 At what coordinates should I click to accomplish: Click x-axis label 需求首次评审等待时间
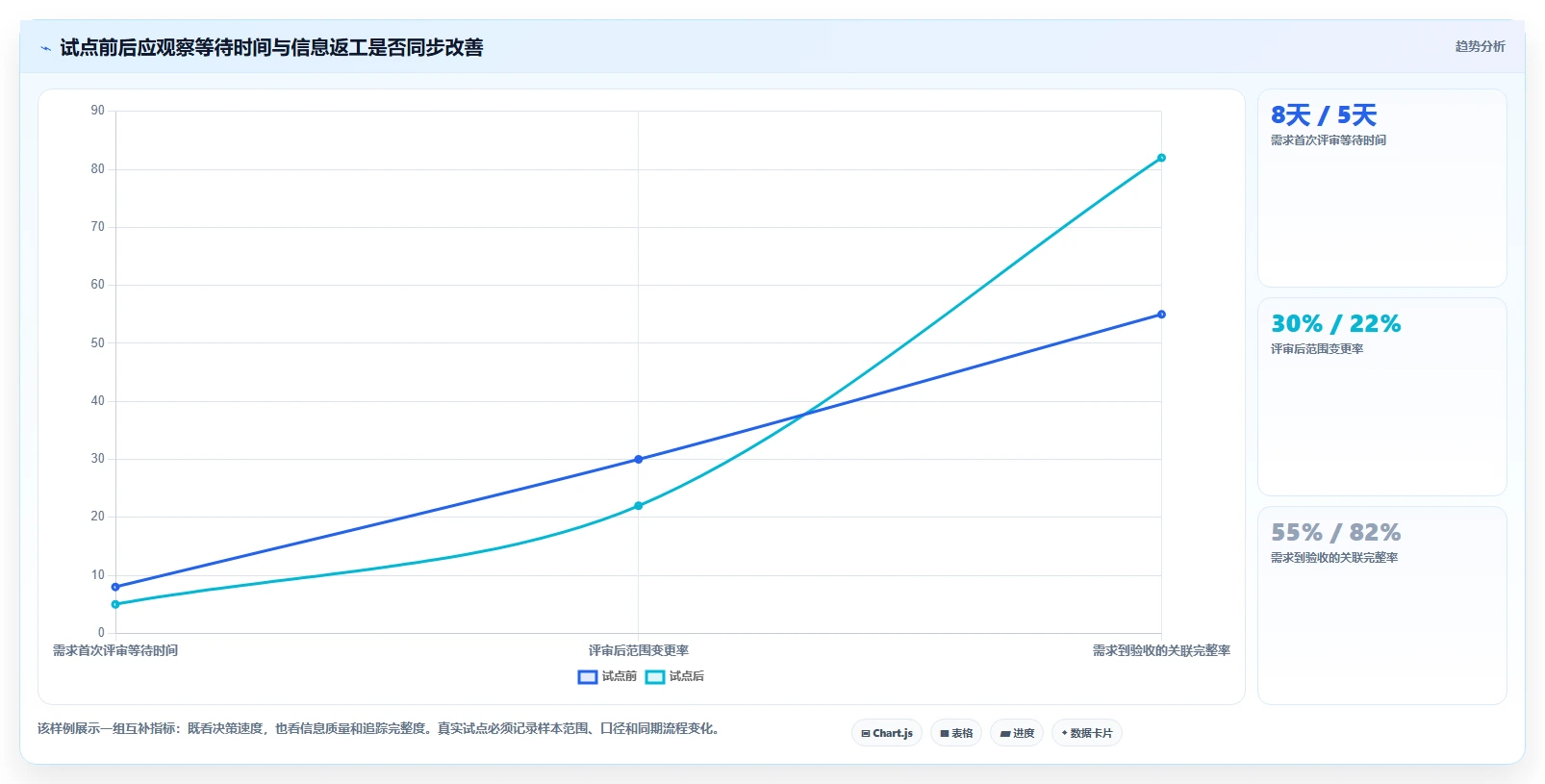pyautogui.click(x=115, y=651)
